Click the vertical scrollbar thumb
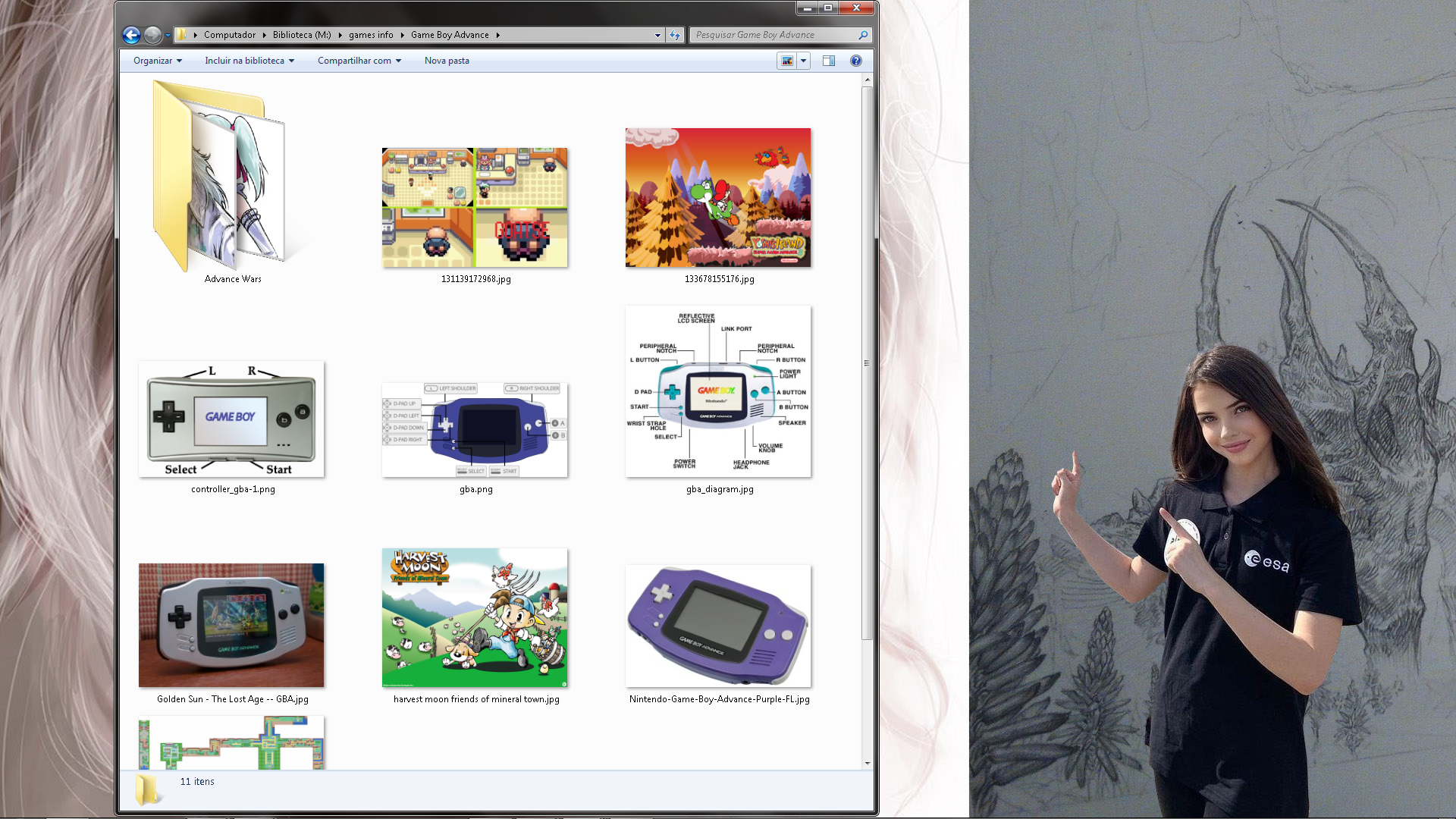 pyautogui.click(x=867, y=363)
